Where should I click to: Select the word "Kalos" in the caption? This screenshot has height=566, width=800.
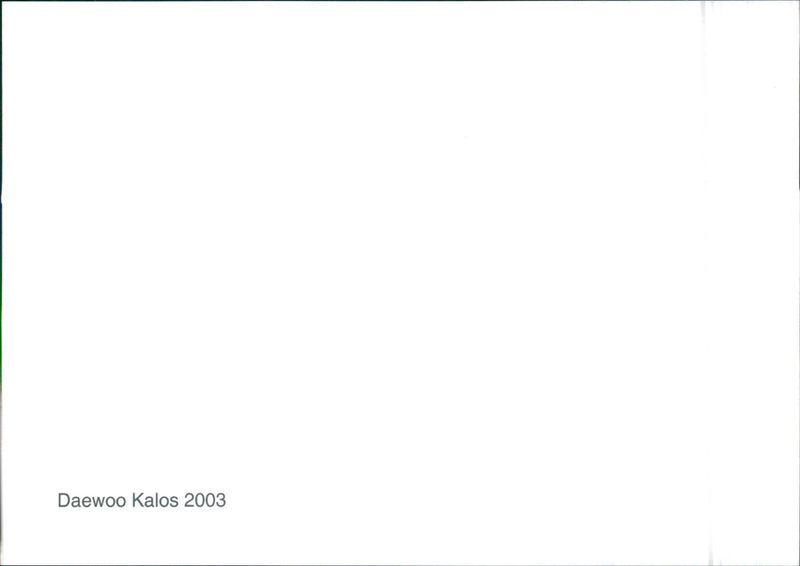[x=155, y=500]
